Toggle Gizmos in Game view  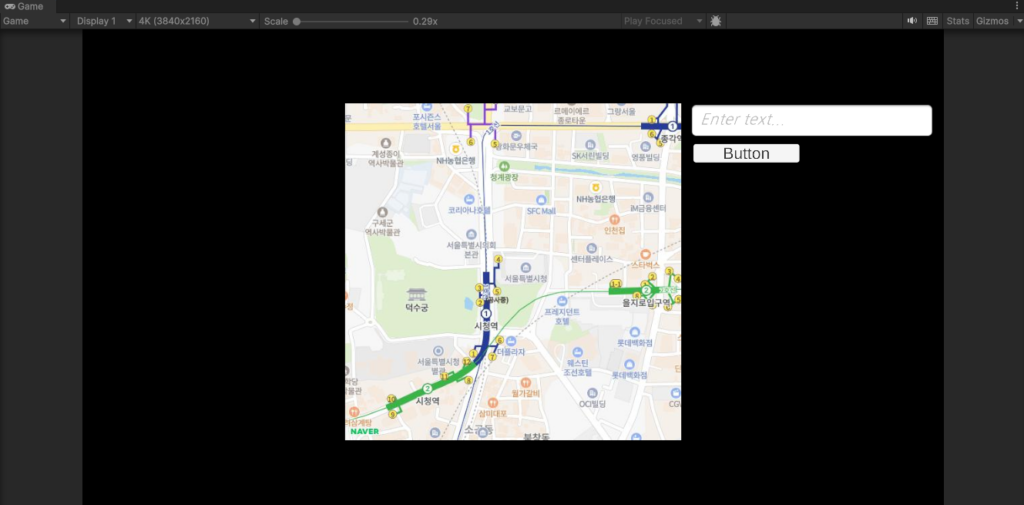(992, 21)
